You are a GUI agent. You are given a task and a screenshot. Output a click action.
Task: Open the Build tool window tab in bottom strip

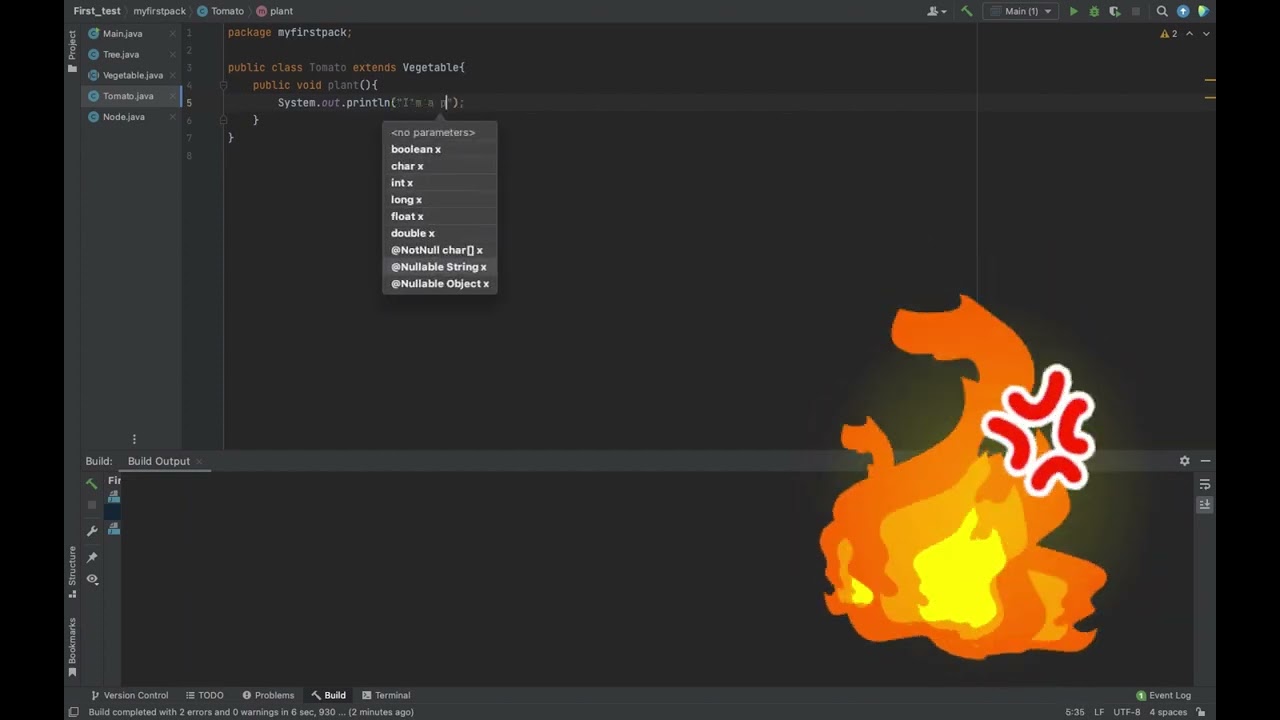(328, 695)
